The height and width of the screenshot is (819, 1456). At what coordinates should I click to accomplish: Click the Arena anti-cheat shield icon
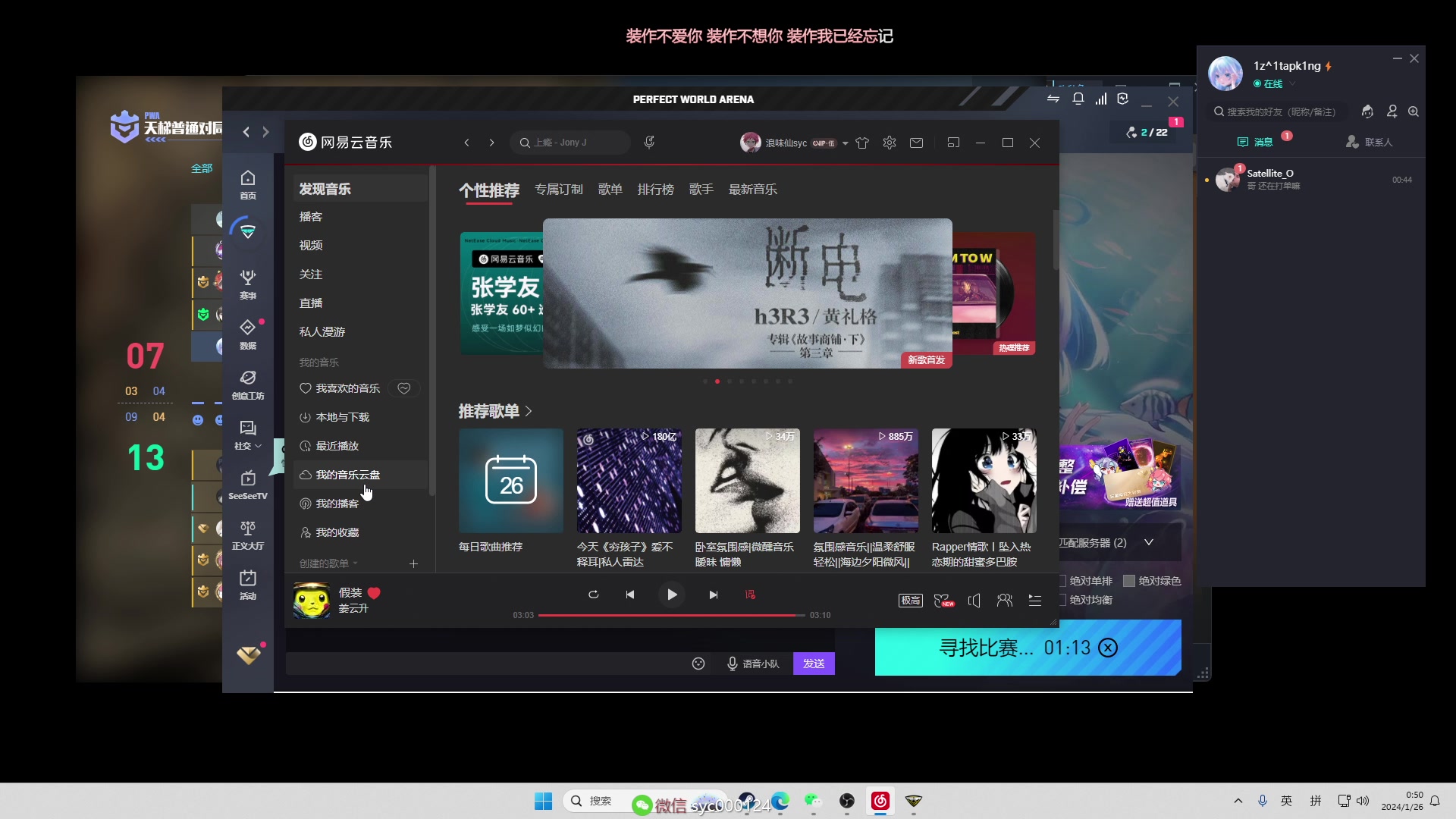pos(1123,99)
